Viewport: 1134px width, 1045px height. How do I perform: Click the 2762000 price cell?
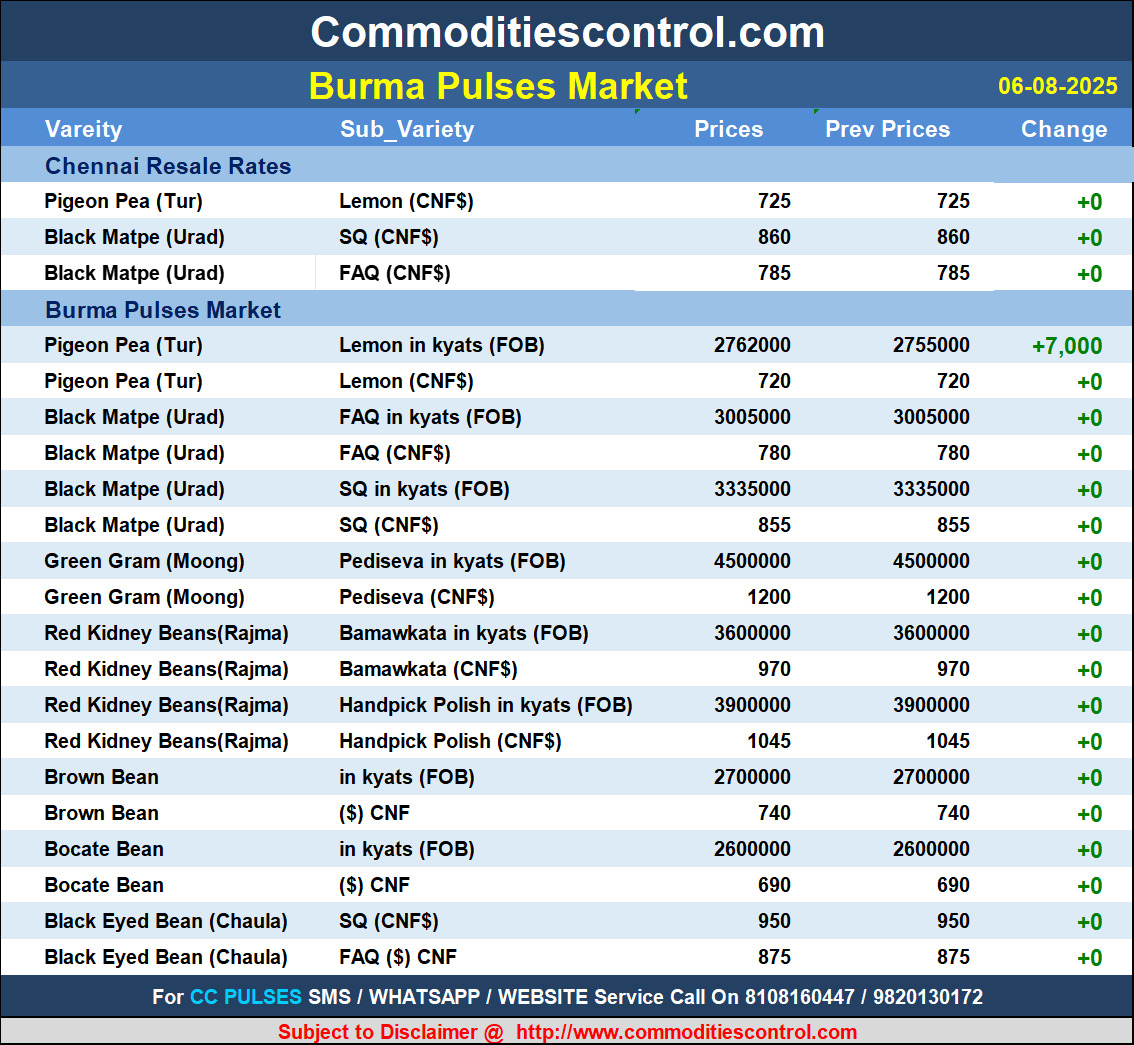[x=752, y=345]
